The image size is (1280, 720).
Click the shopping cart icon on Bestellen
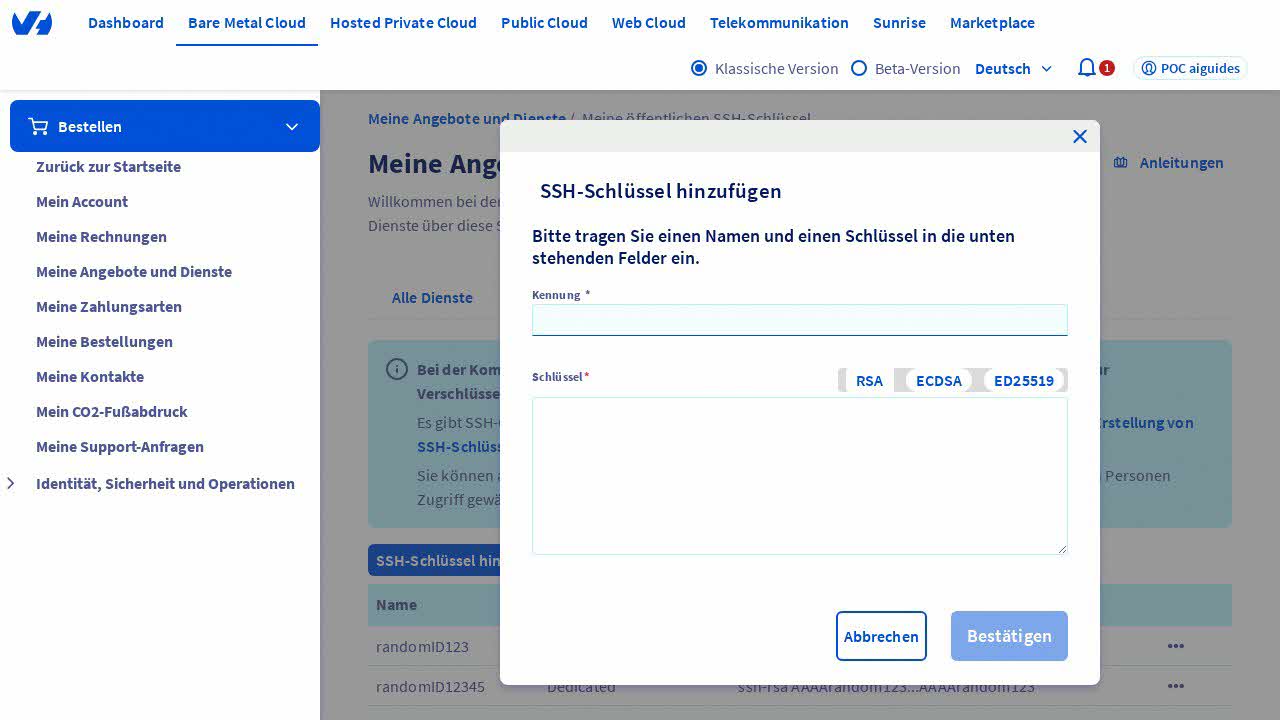coord(39,126)
